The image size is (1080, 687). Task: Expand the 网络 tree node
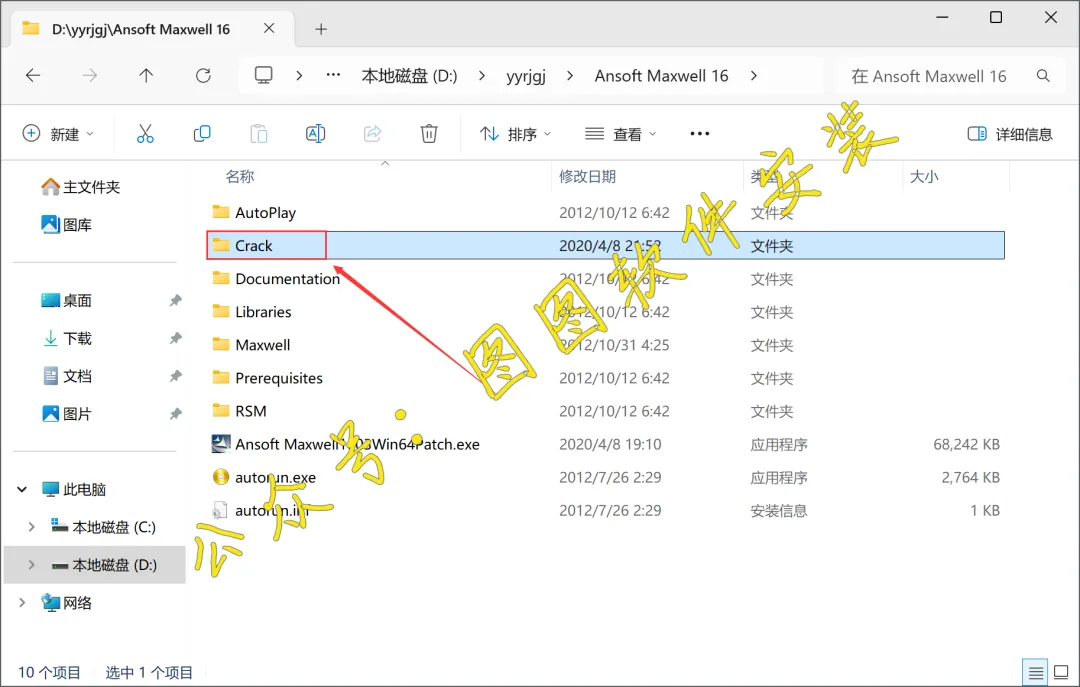click(x=22, y=603)
